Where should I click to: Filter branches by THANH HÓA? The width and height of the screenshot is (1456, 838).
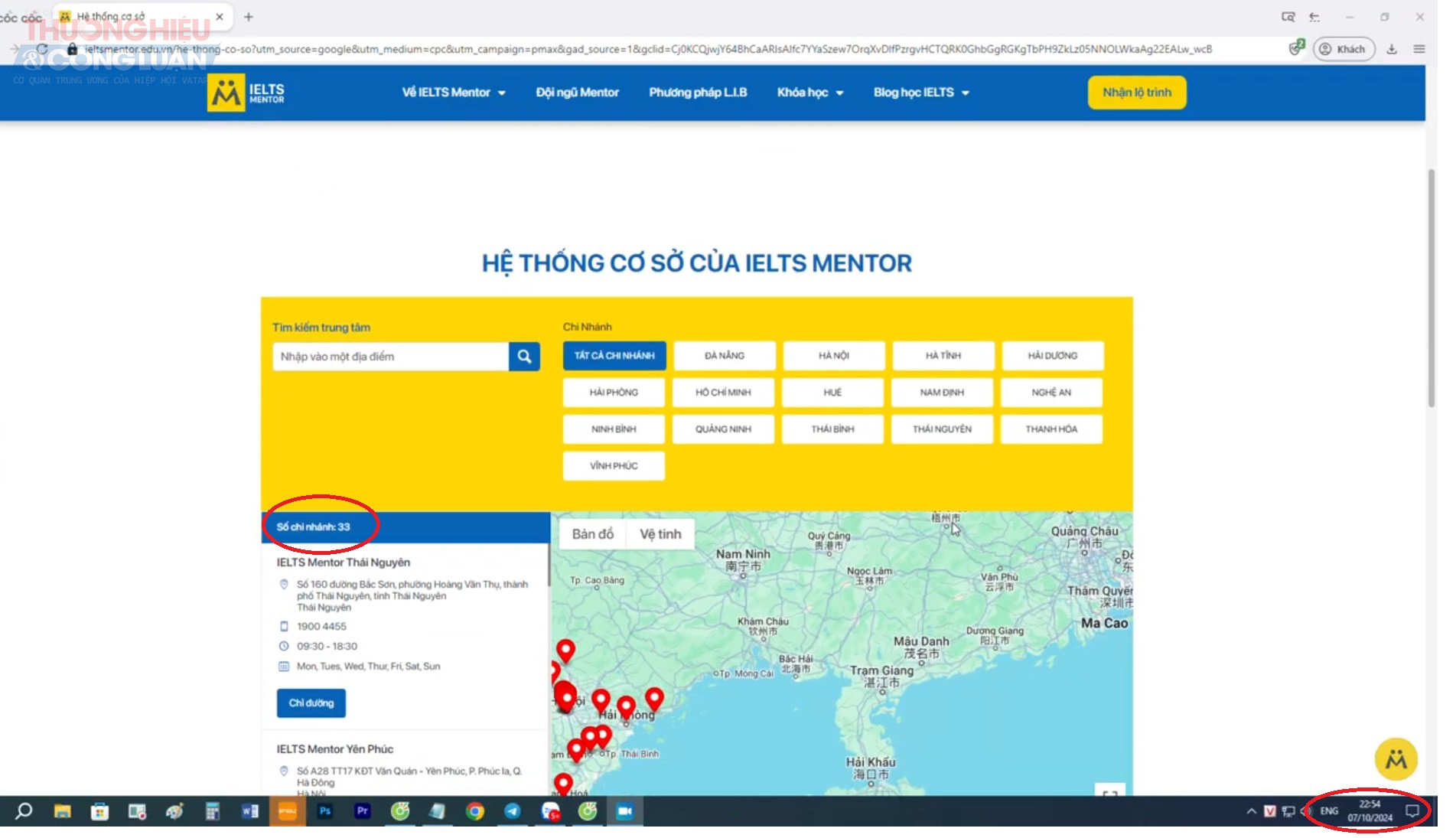1051,429
